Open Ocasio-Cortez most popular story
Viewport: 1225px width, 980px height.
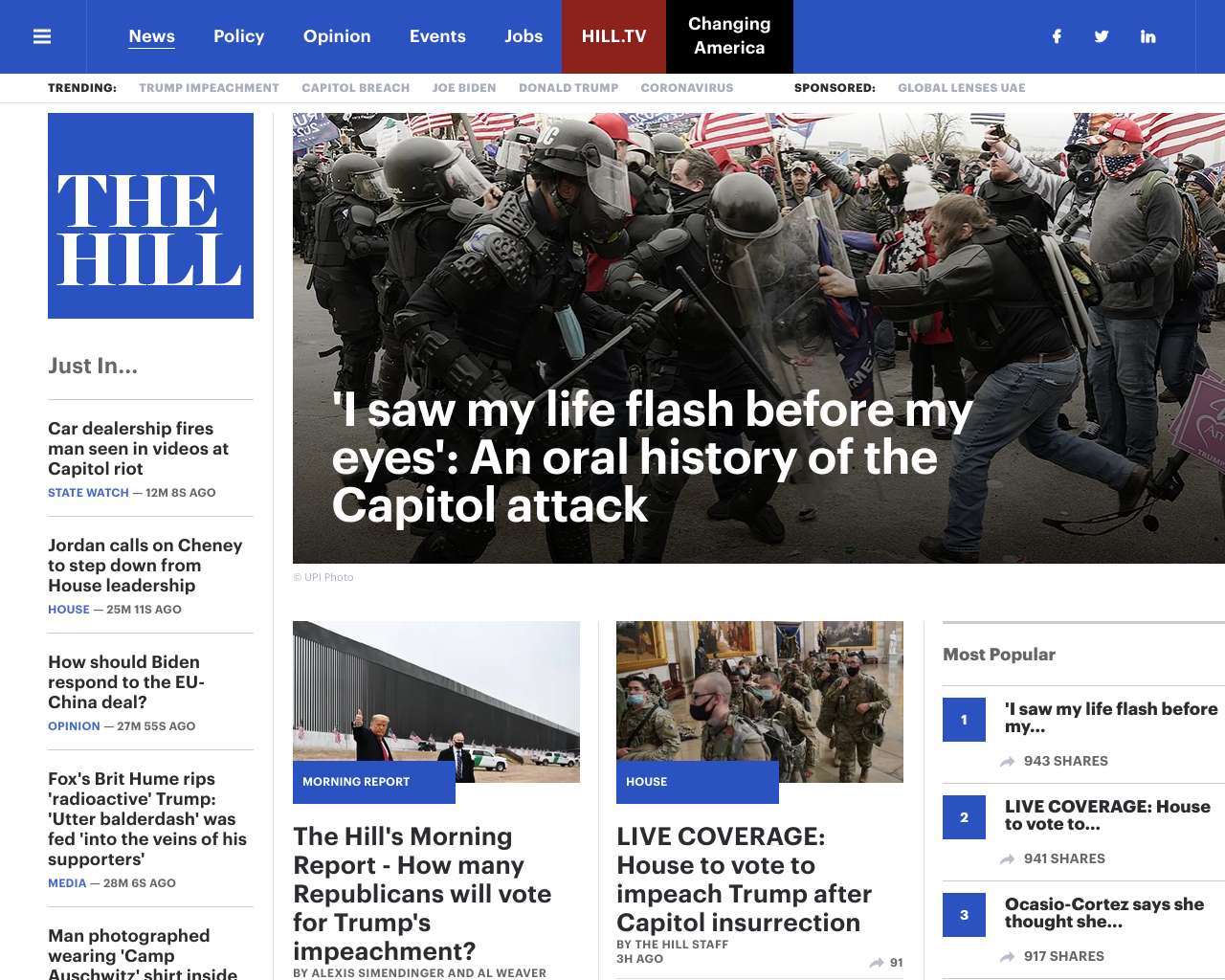coord(1104,913)
